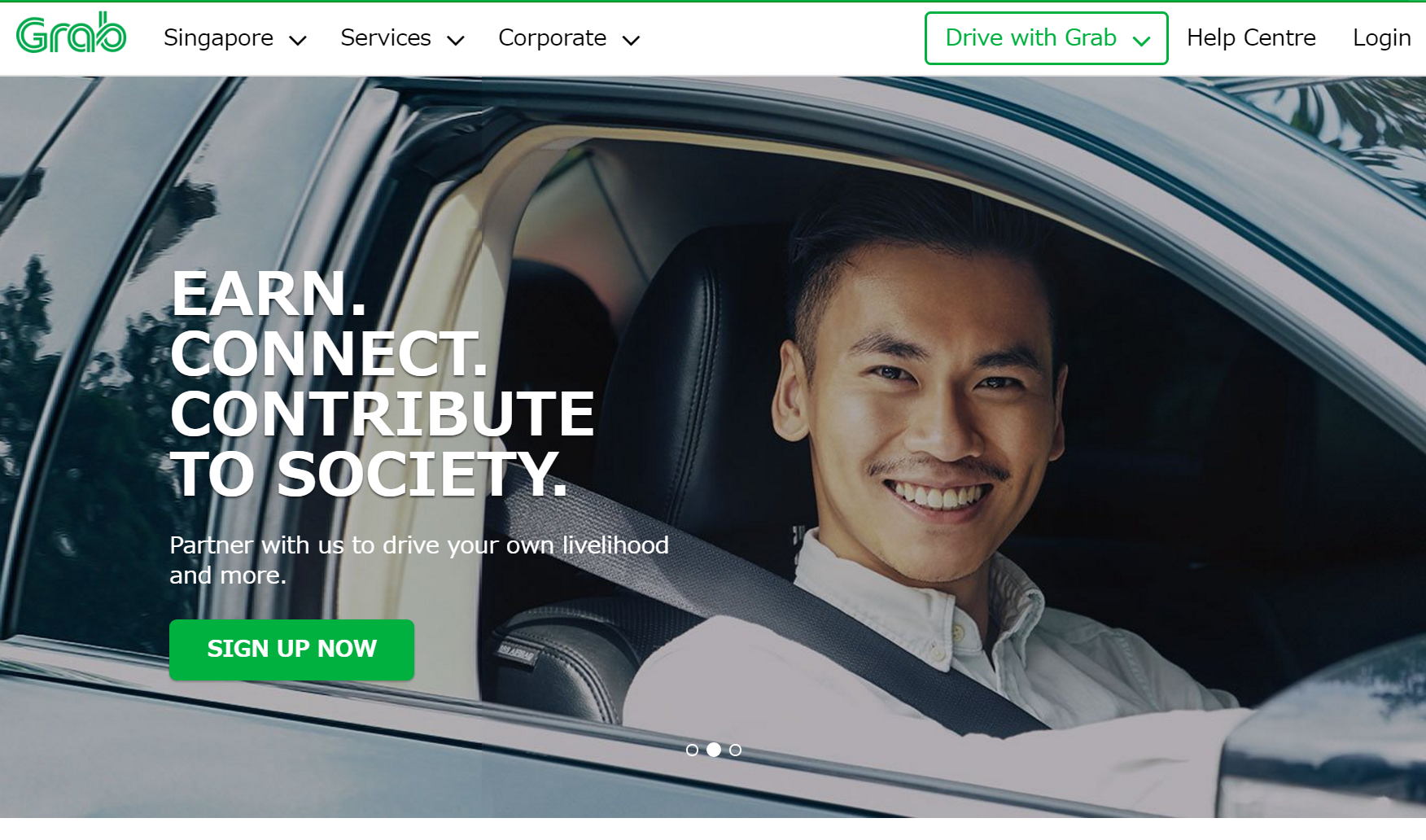This screenshot has width=1426, height=840.
Task: Click the Corporate menu label text
Action: pyautogui.click(x=552, y=38)
